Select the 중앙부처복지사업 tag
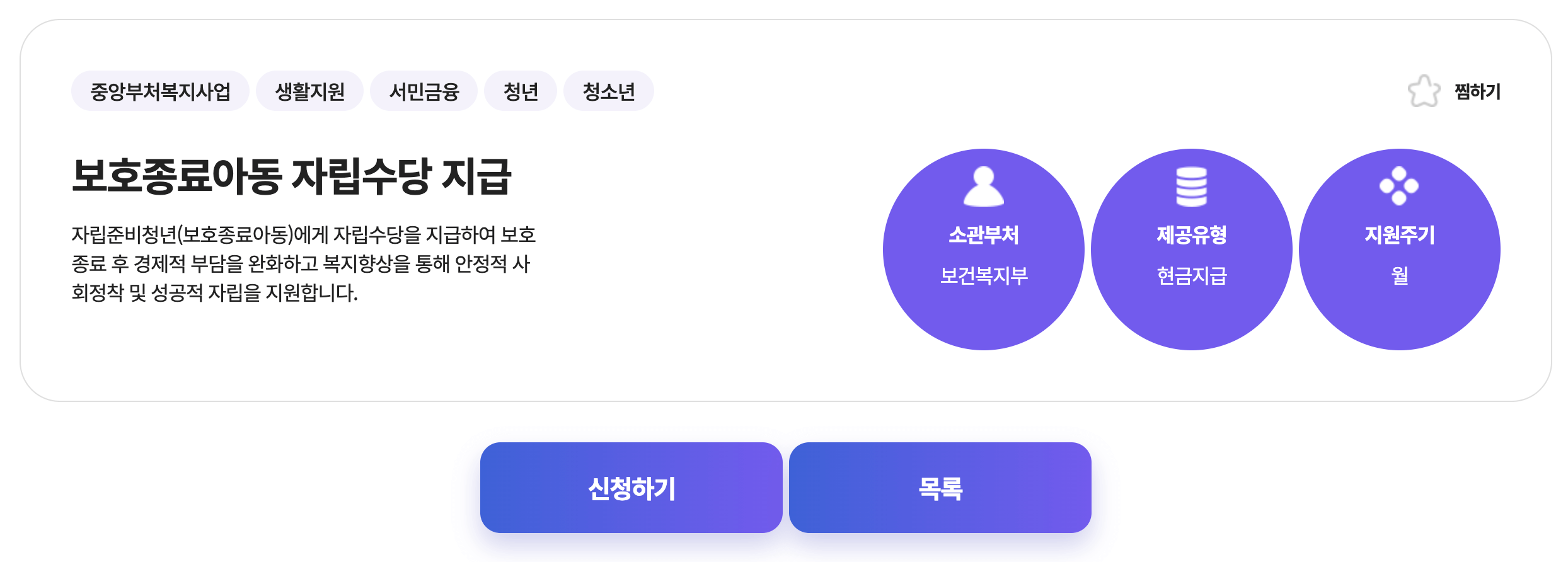This screenshot has height=562, width=1568. point(160,91)
